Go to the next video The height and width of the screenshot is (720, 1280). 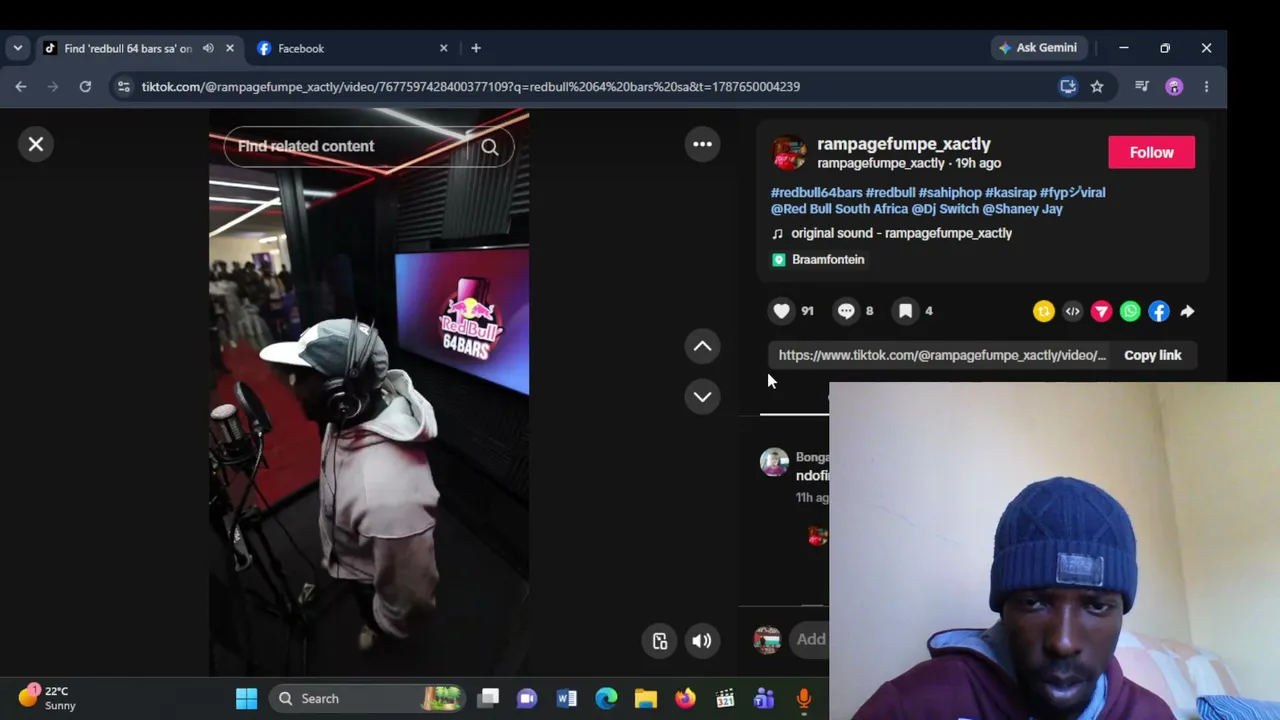[702, 396]
